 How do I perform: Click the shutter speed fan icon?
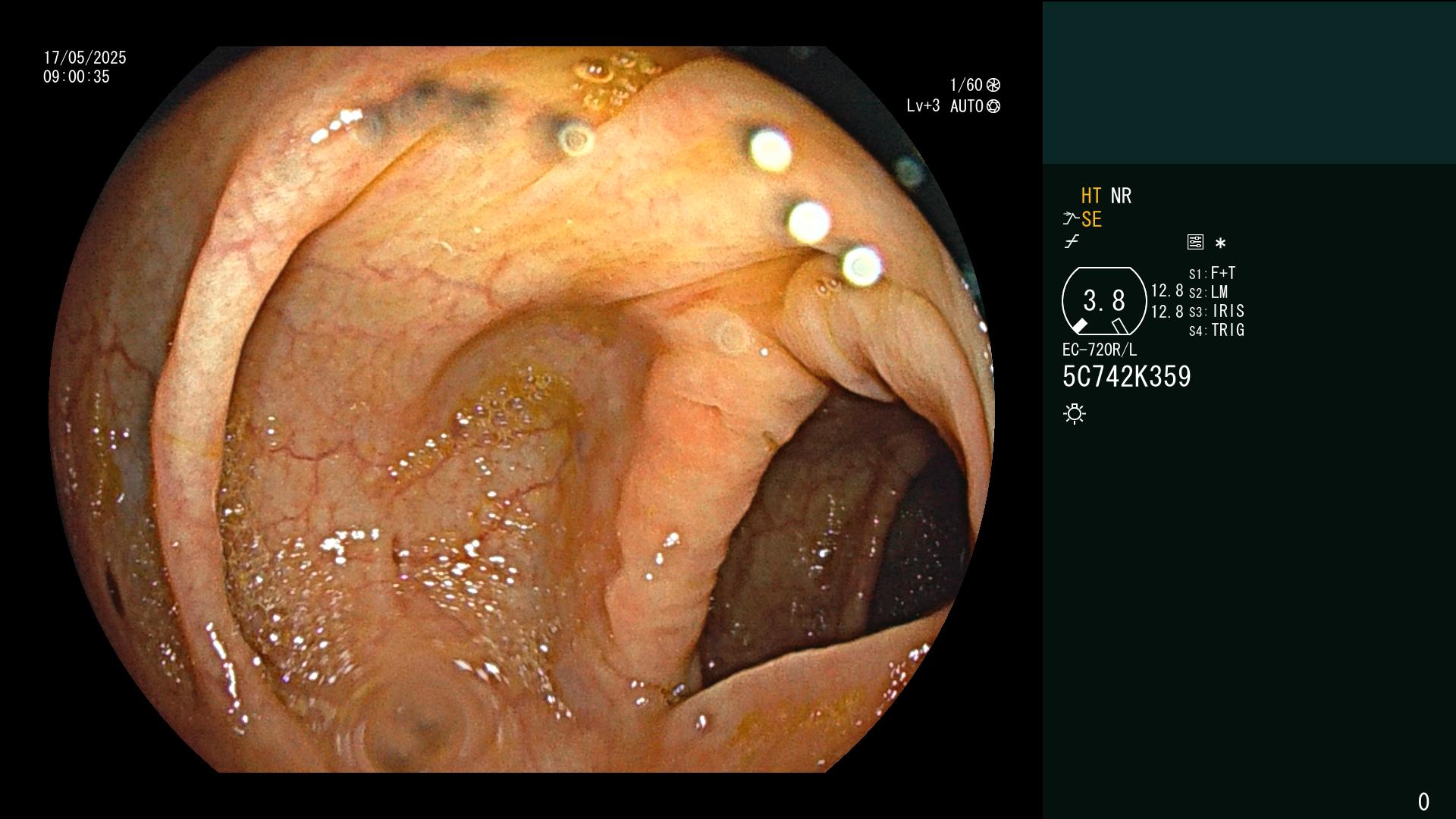tap(993, 86)
